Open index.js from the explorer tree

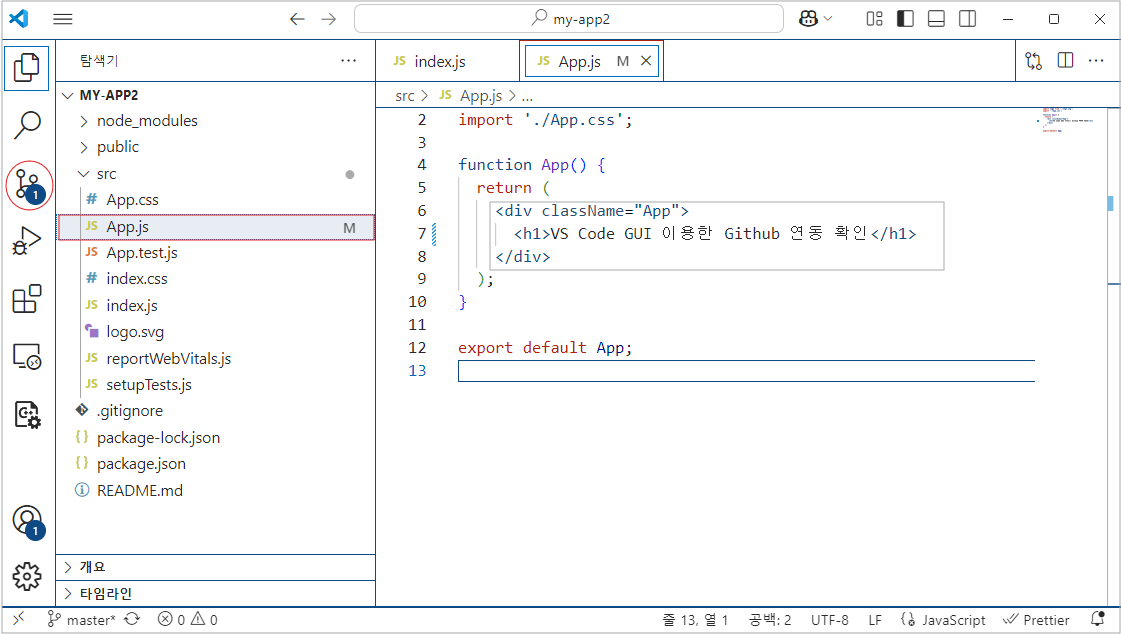point(215,306)
